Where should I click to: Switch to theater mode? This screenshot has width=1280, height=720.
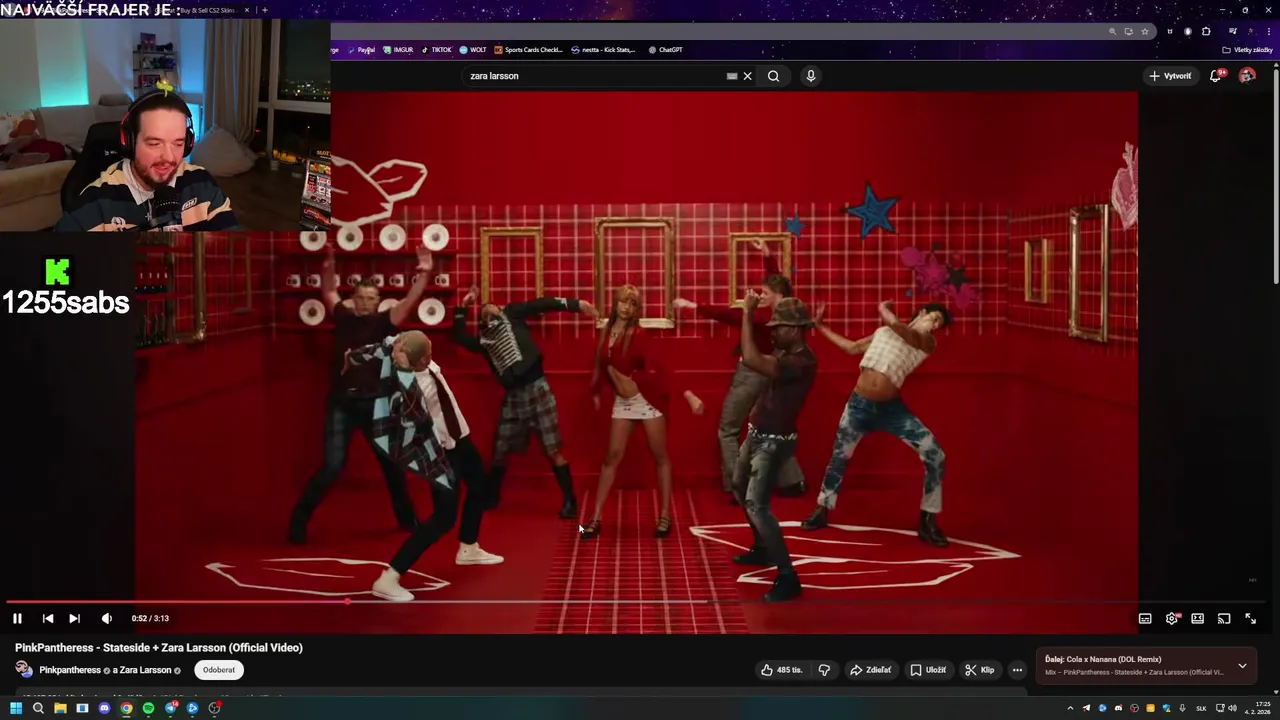tap(1197, 619)
